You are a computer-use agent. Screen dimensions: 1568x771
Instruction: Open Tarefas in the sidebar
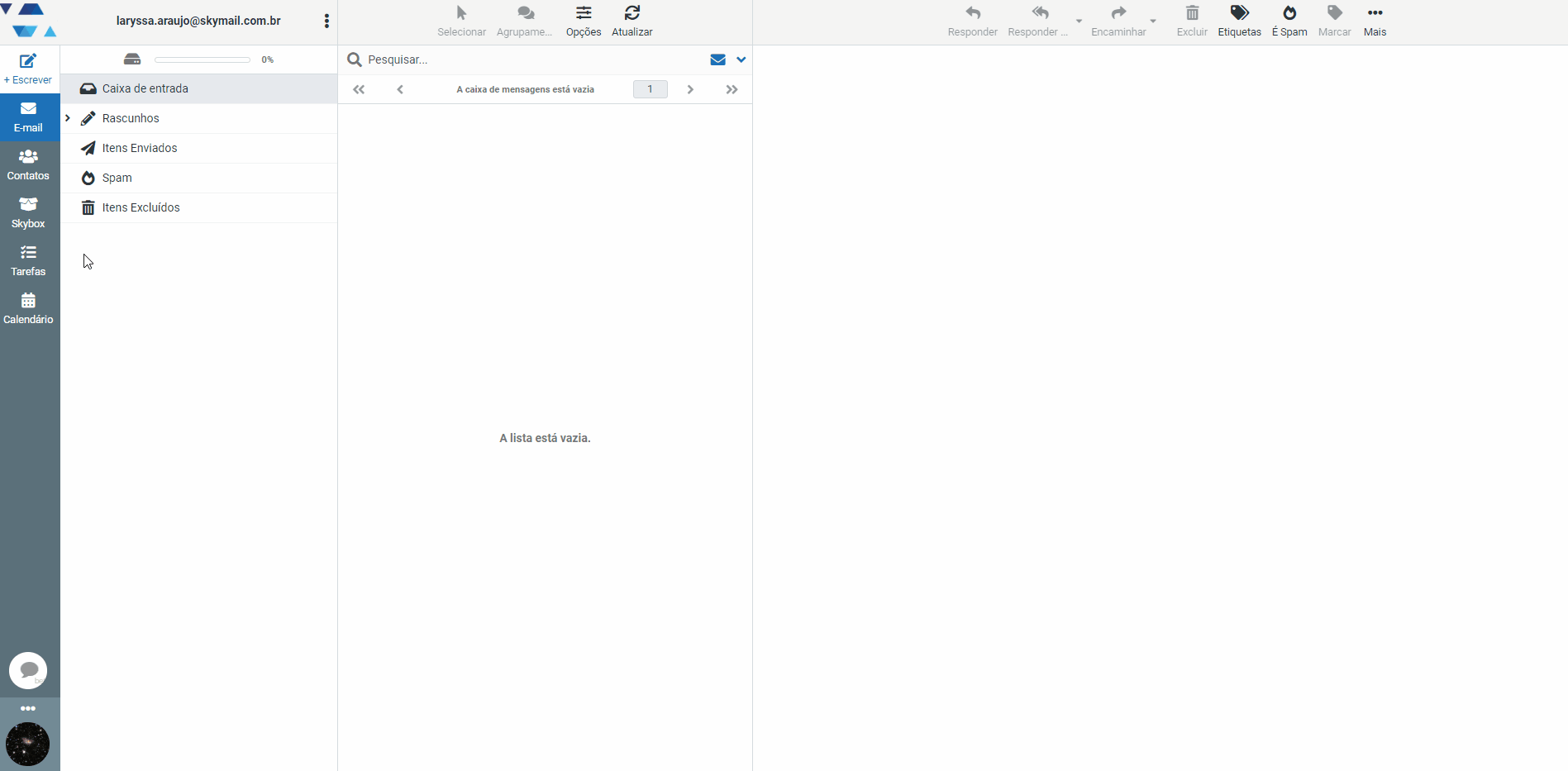pyautogui.click(x=28, y=260)
